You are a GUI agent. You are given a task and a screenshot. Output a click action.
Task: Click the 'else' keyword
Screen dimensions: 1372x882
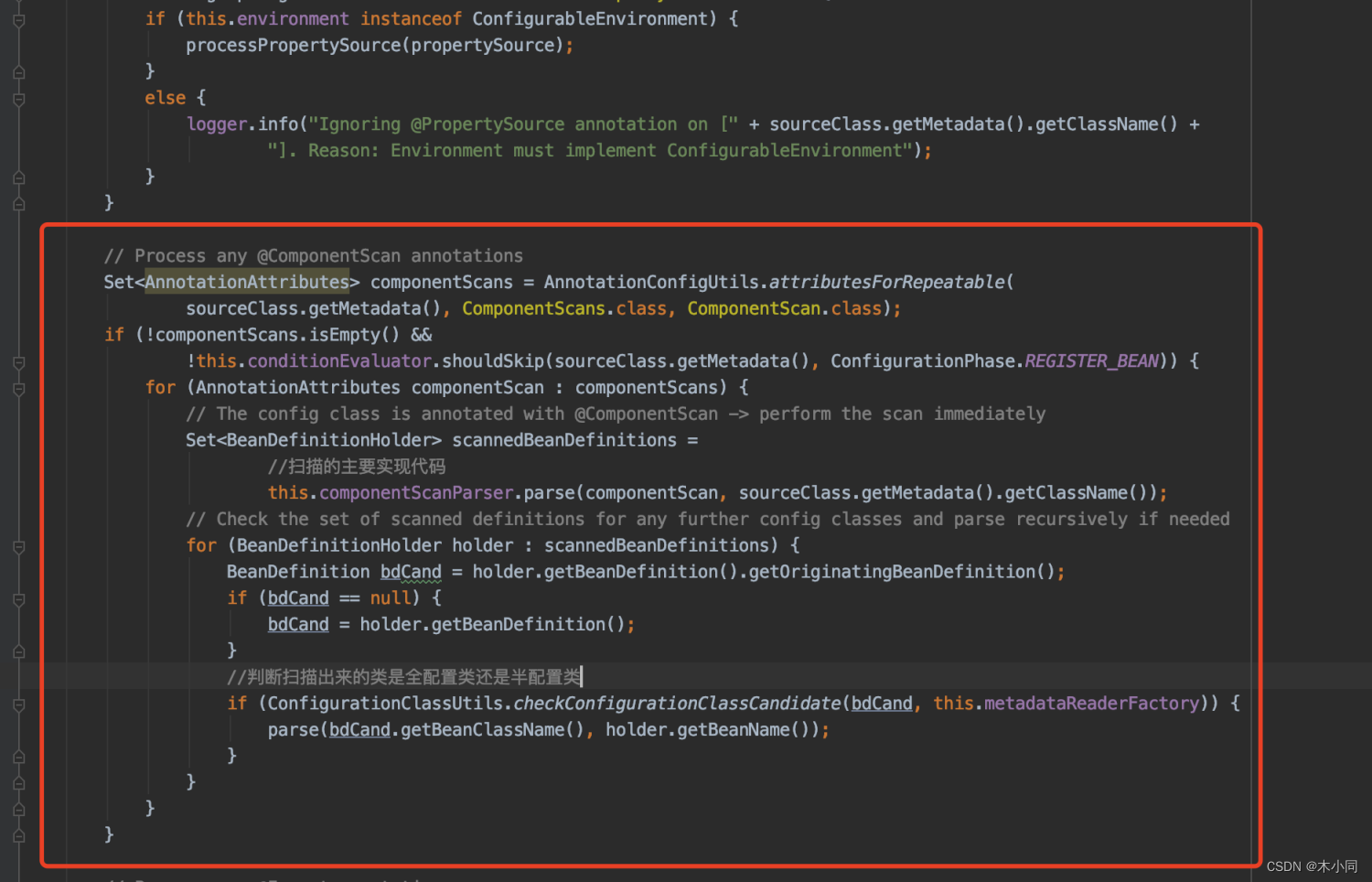click(165, 98)
